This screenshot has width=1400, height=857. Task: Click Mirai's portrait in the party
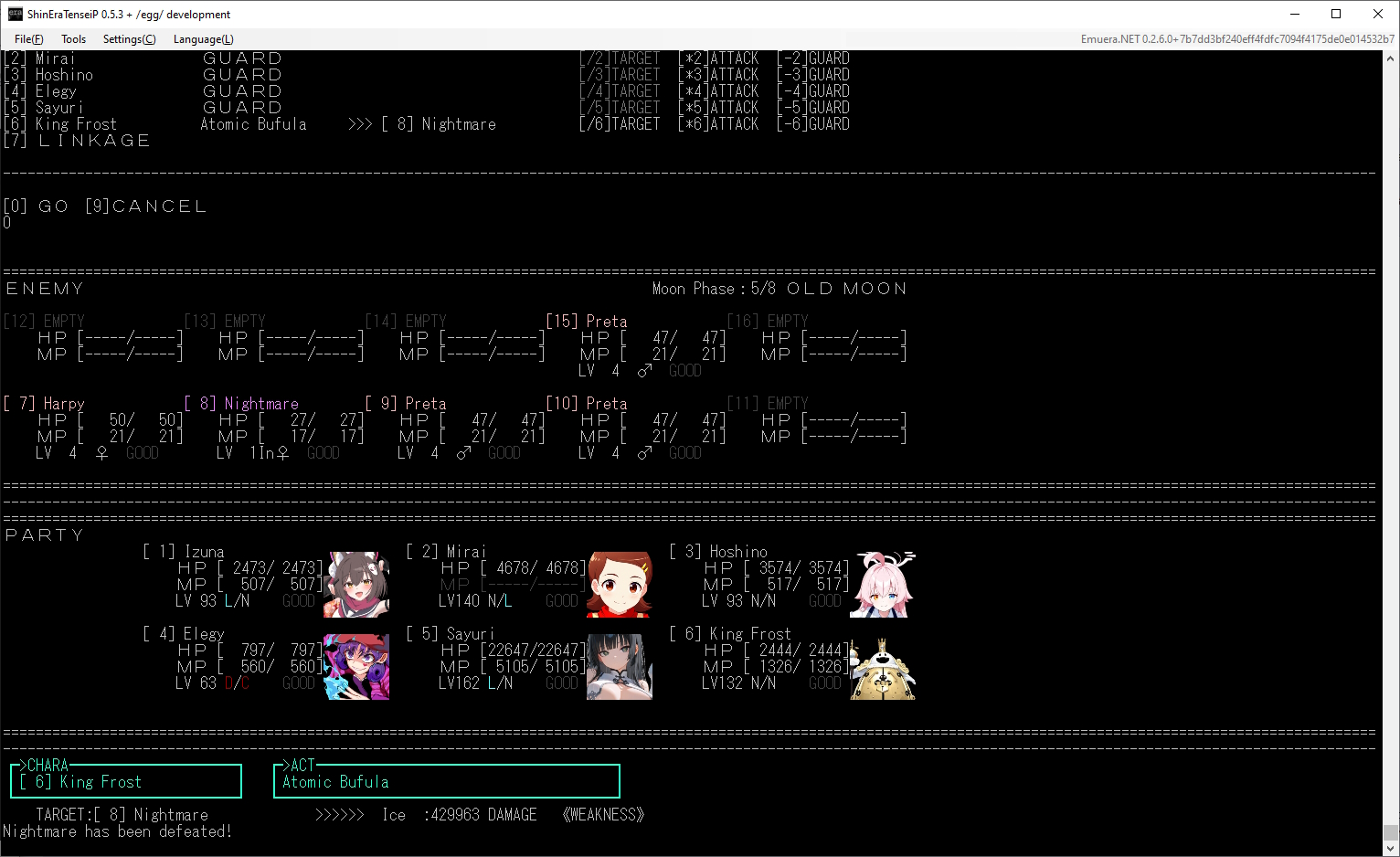coord(620,584)
